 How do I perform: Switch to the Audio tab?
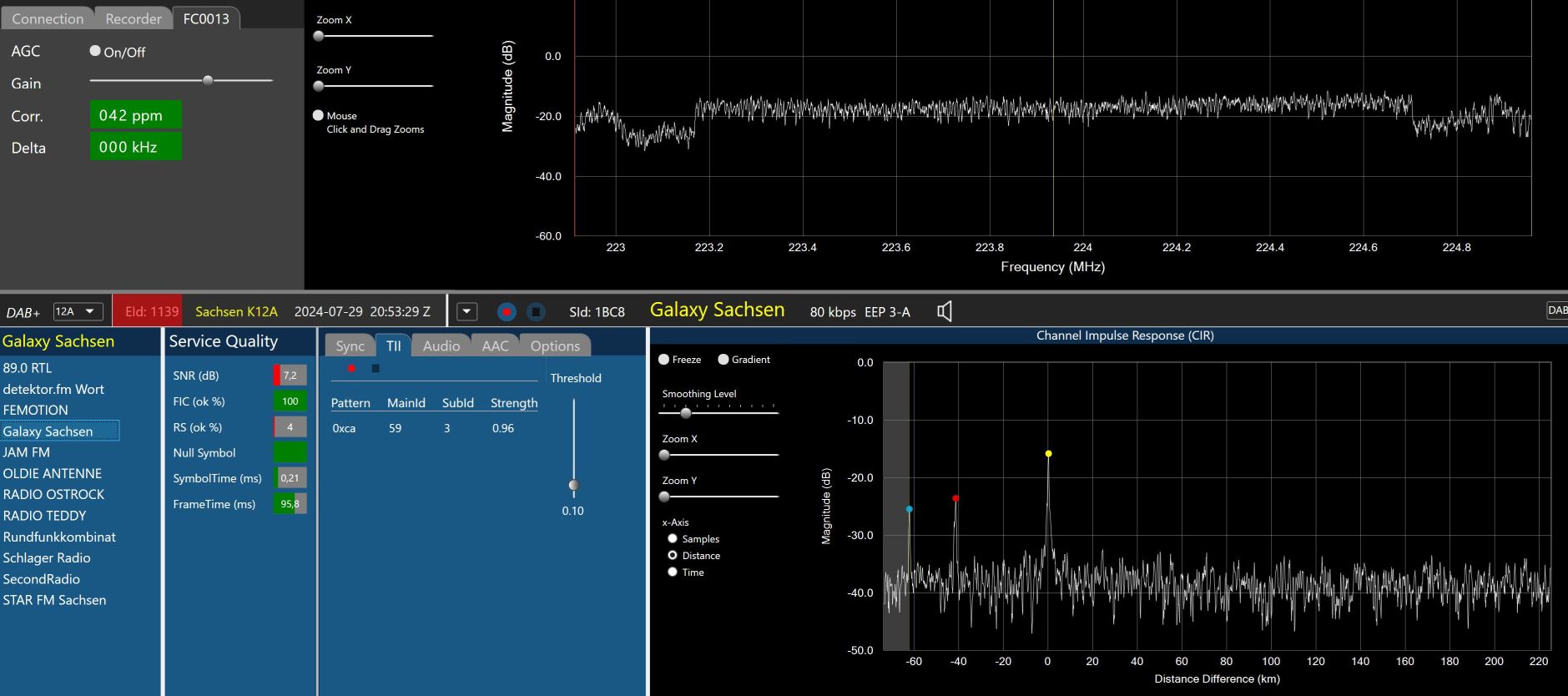[441, 345]
